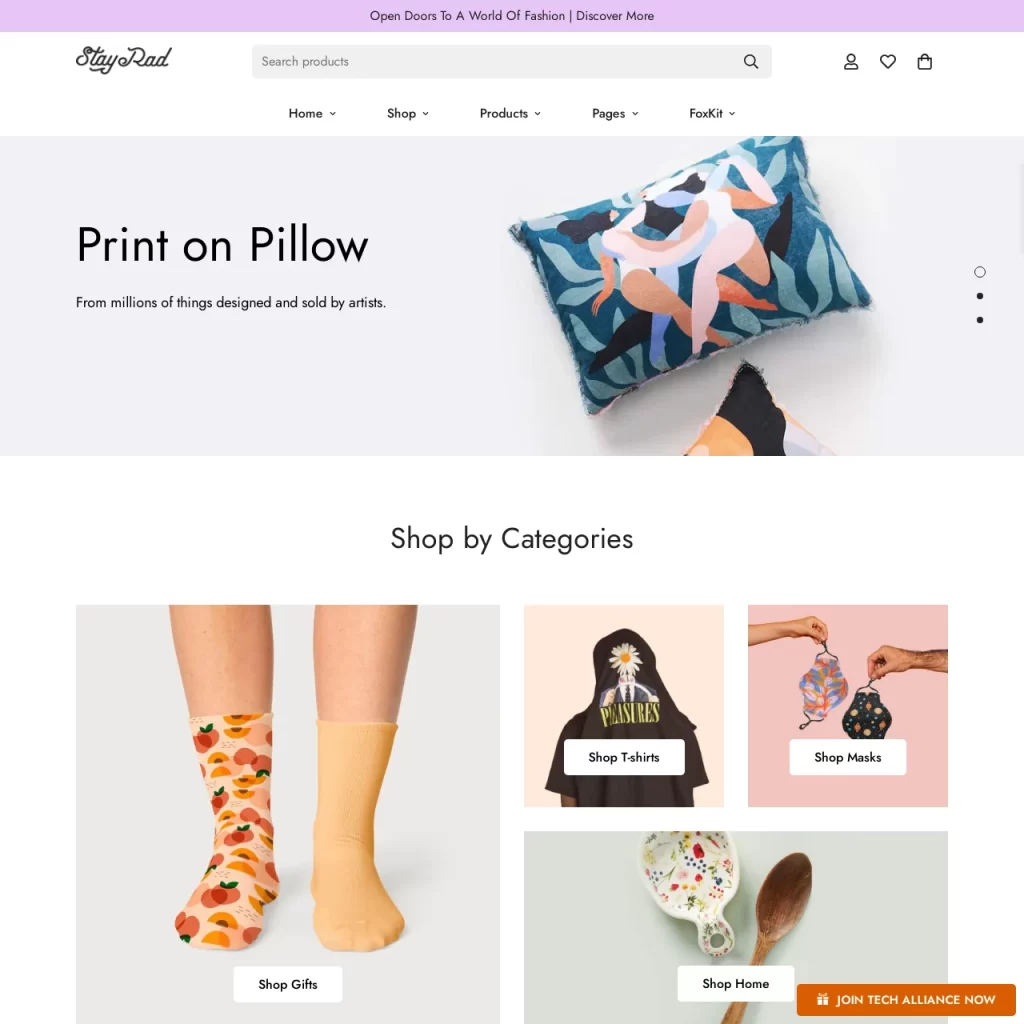Open the user account icon
This screenshot has width=1024, height=1024.
point(850,61)
